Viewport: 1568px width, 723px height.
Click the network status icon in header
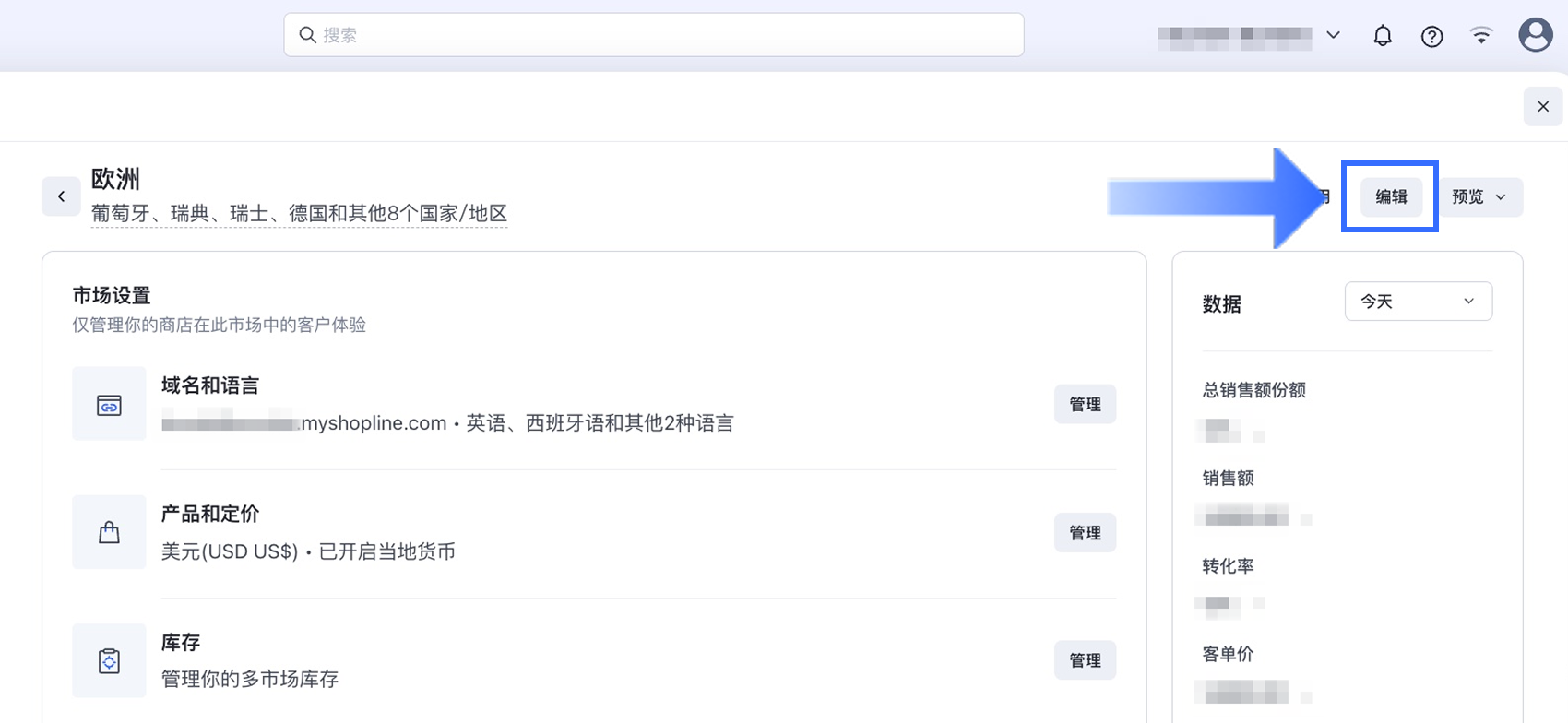(1481, 34)
